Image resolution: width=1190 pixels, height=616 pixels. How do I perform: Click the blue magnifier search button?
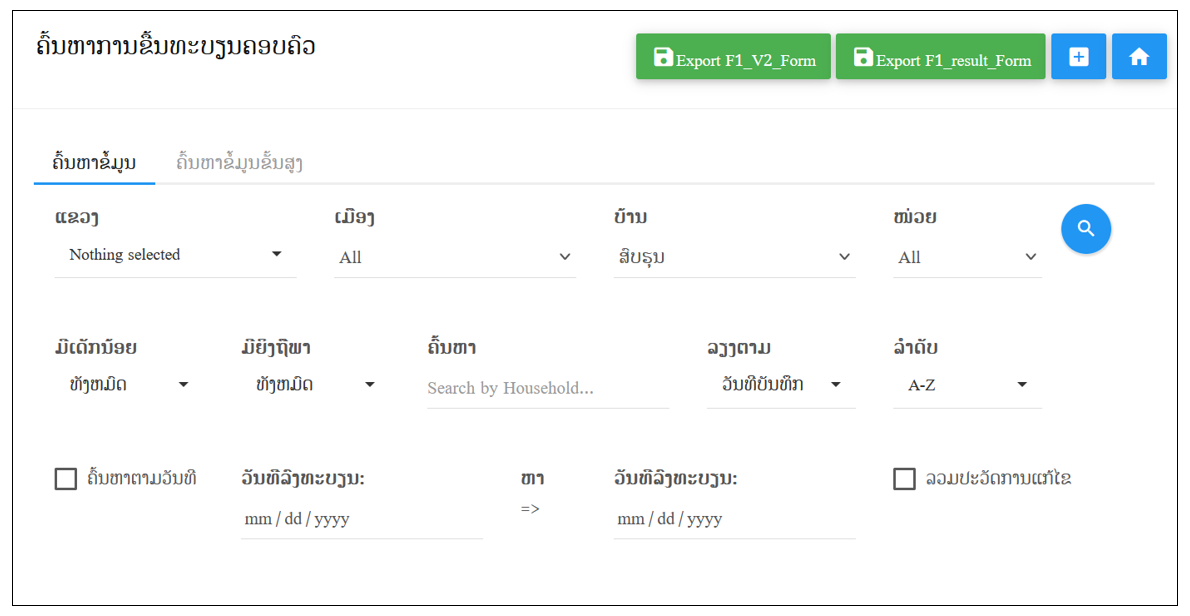(x=1085, y=228)
